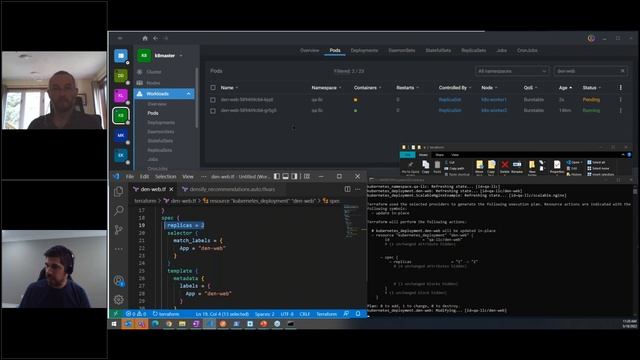Open actions menu for Pending pod row
640x360 pixels.
[620, 100]
